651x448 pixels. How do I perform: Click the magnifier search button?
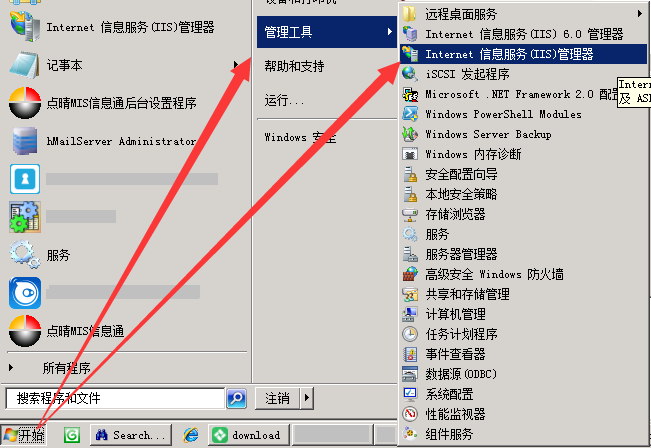[x=237, y=398]
